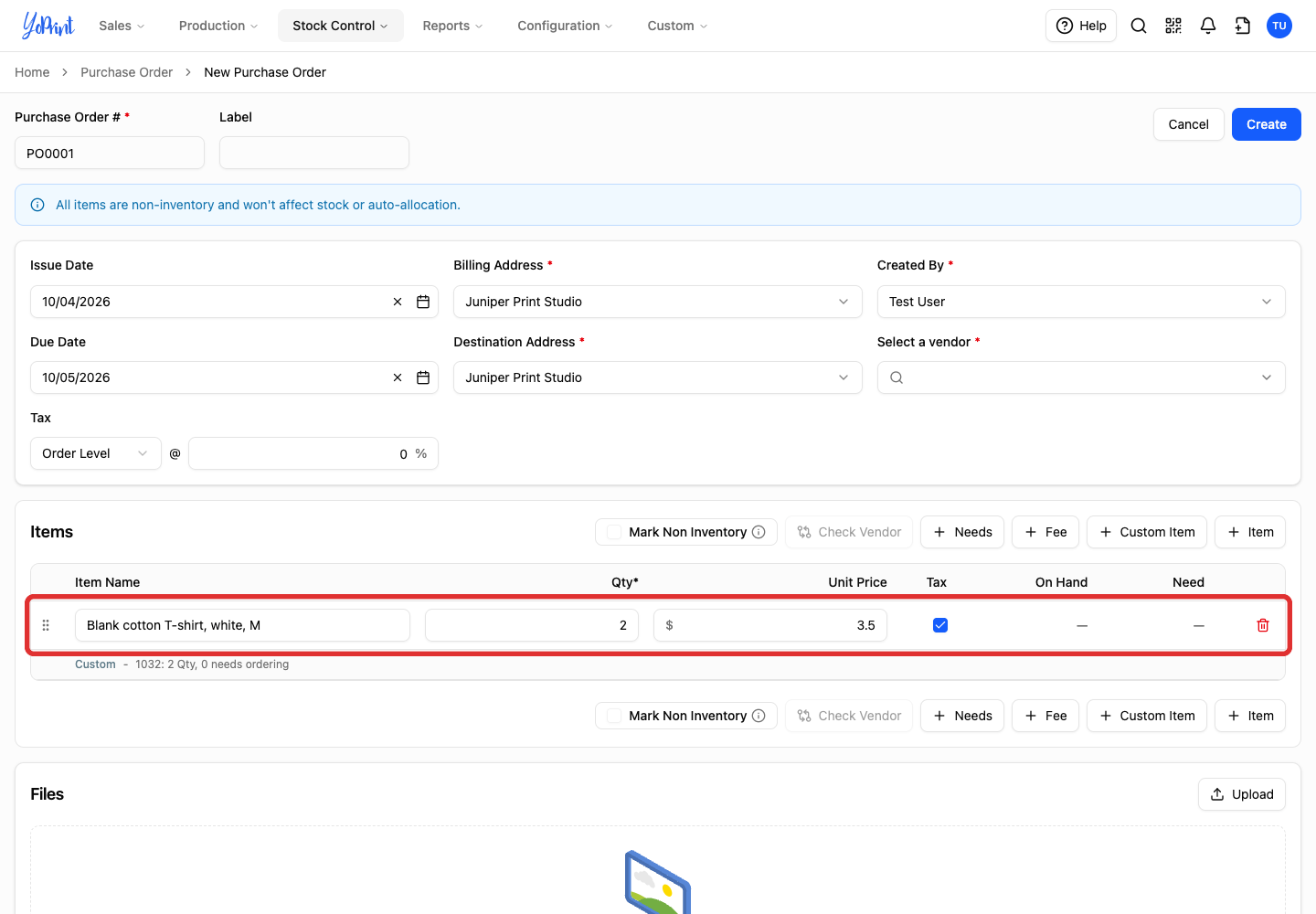
Task: Click the top Custom Item button
Action: (1147, 532)
